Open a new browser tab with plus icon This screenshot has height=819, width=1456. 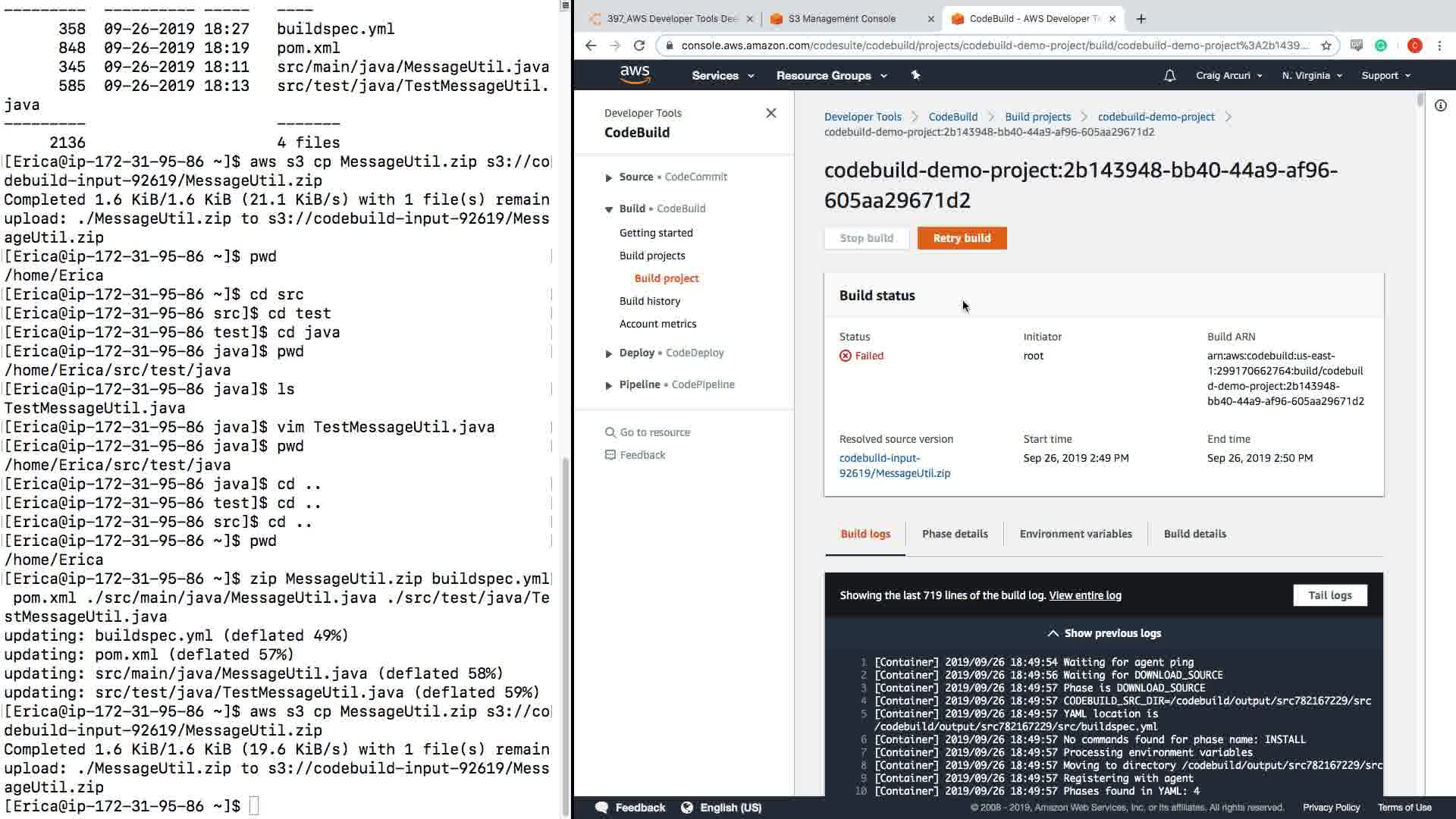(x=1141, y=18)
